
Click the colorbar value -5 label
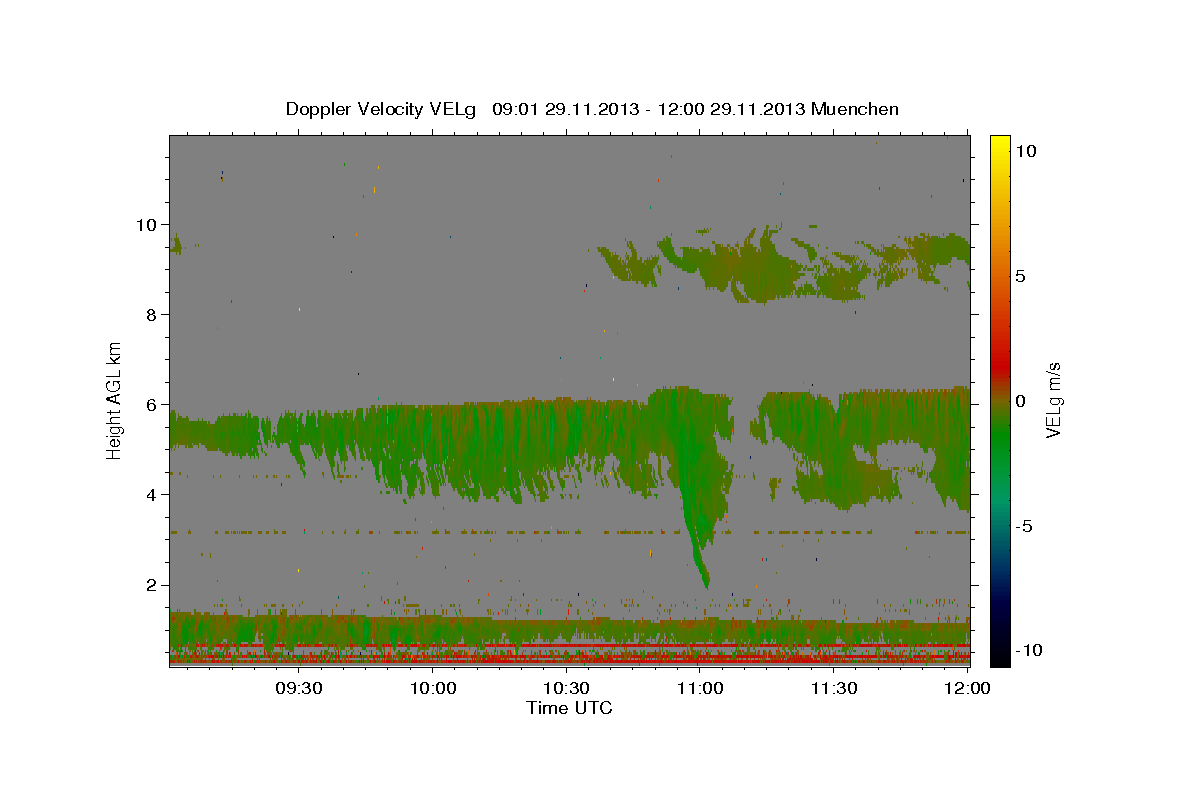[1023, 526]
